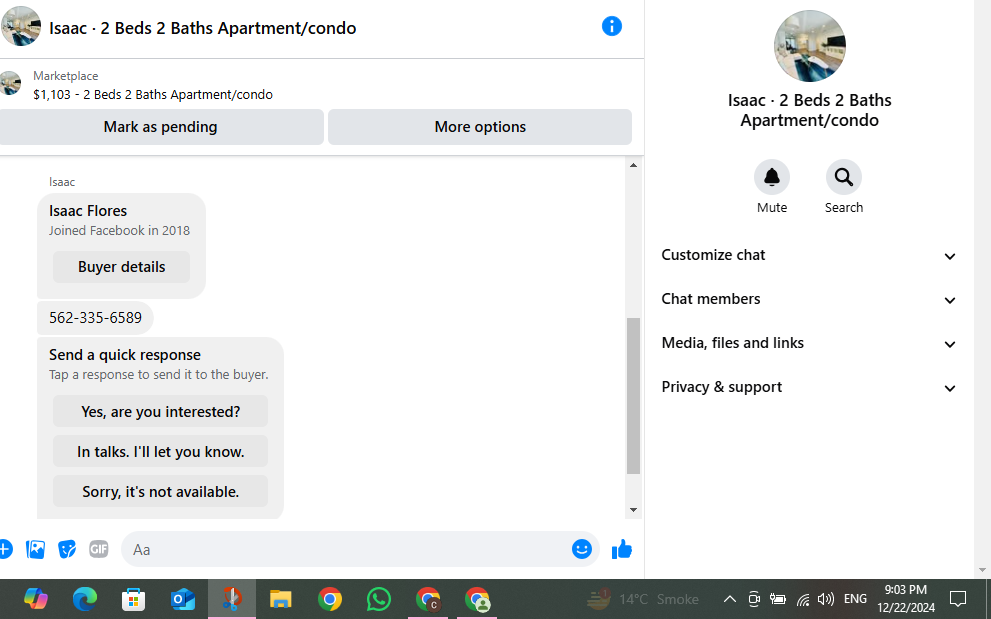Send a thumbs-up like
This screenshot has height=619, width=991.
622,549
